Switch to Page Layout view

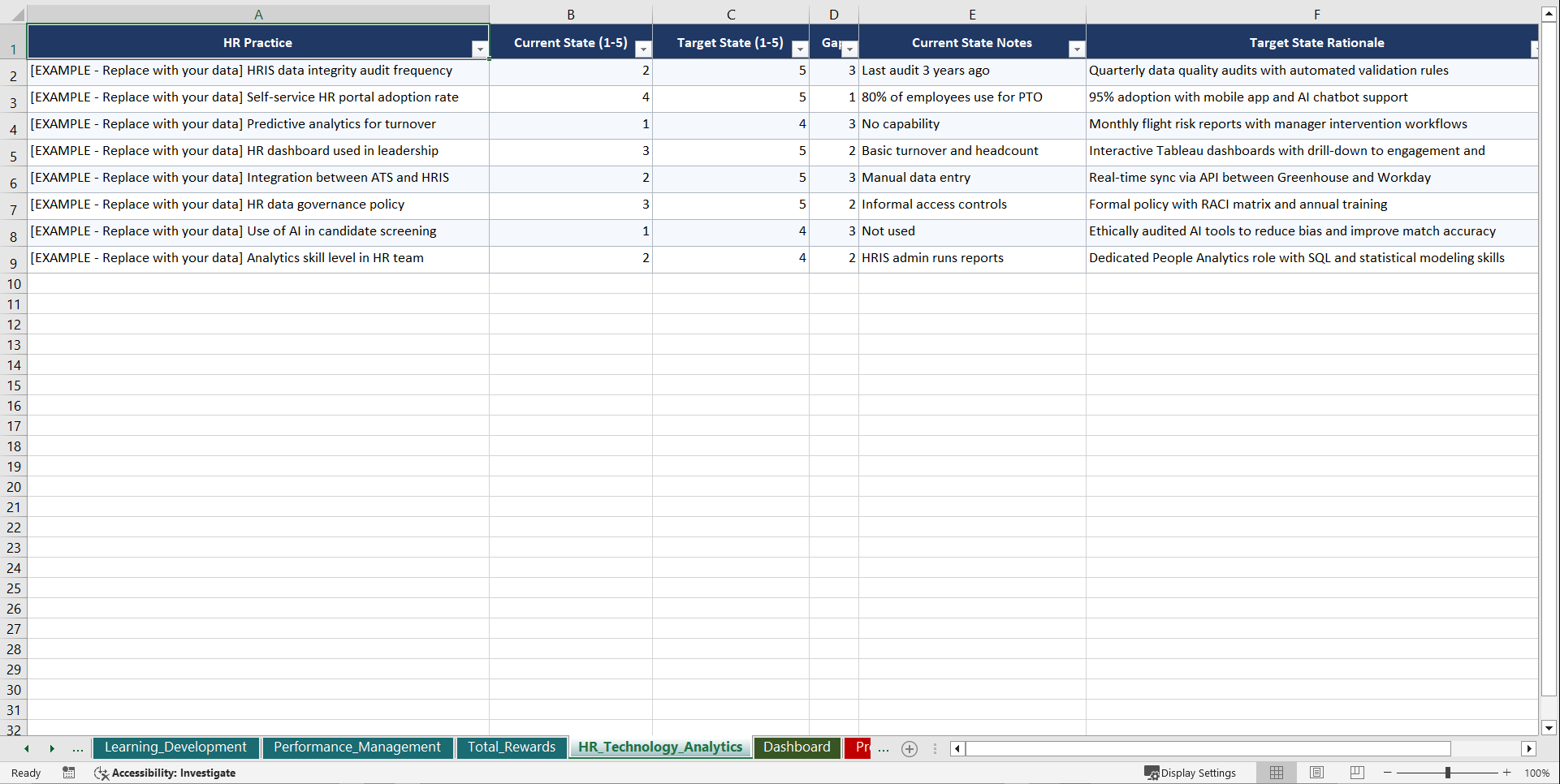pyautogui.click(x=1316, y=773)
